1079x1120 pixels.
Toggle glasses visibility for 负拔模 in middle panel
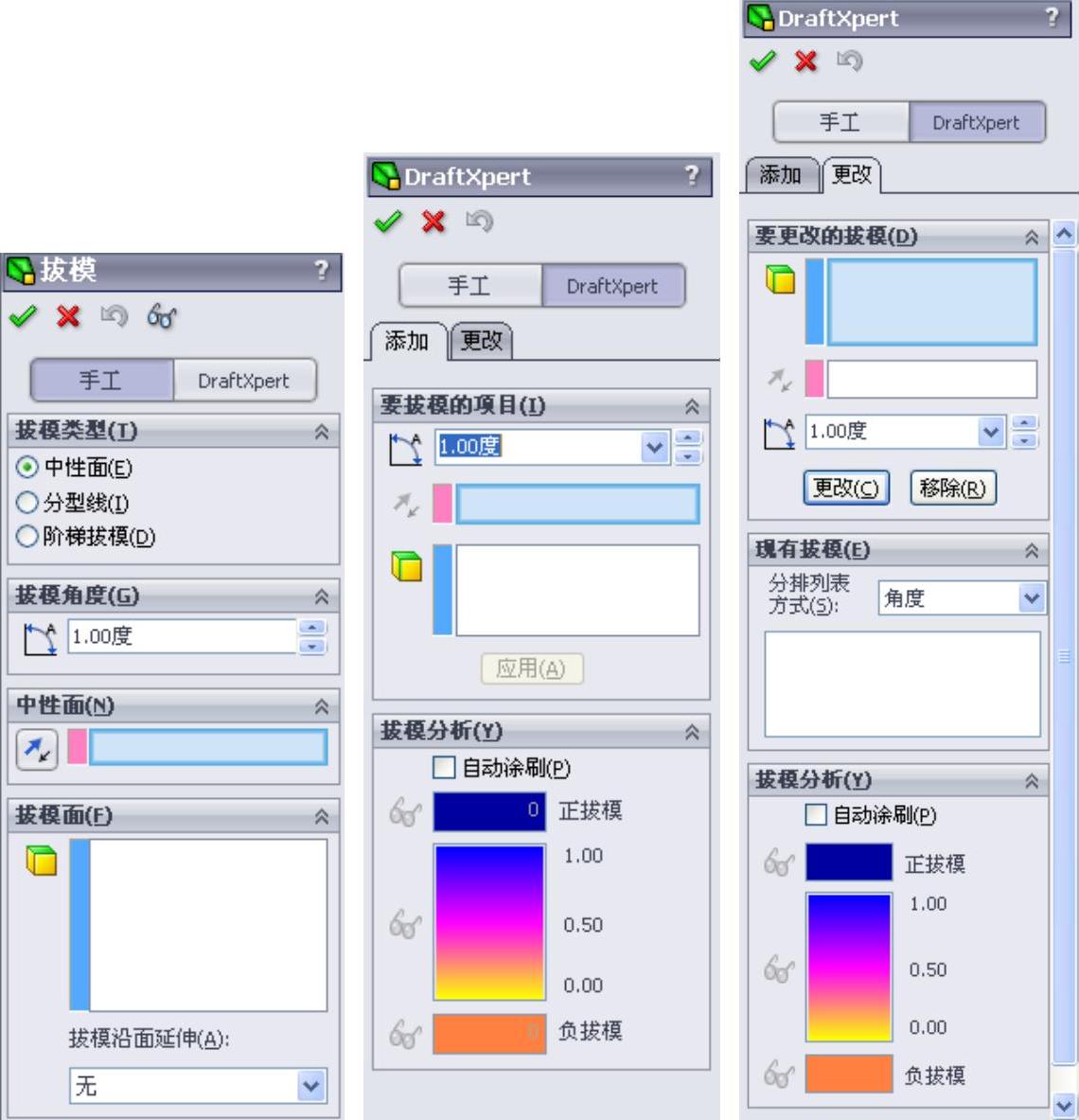point(405,1034)
